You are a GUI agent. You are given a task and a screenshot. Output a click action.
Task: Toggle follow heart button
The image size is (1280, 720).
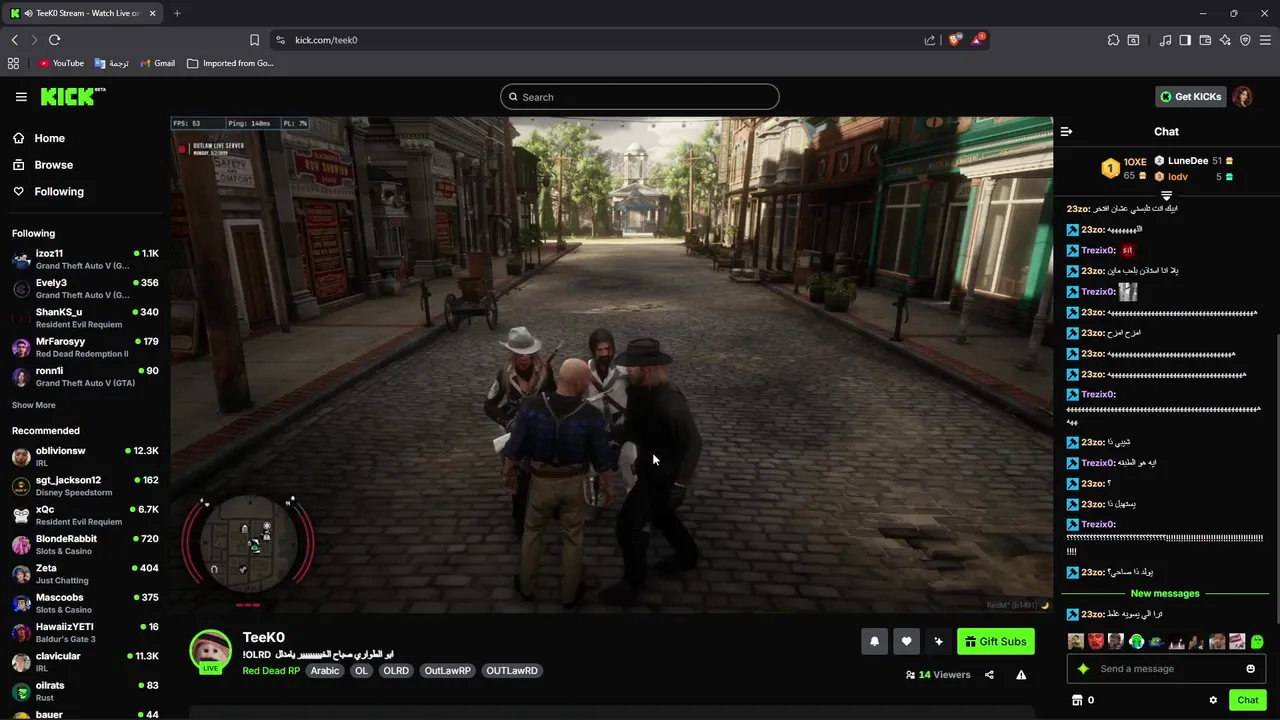[906, 642]
